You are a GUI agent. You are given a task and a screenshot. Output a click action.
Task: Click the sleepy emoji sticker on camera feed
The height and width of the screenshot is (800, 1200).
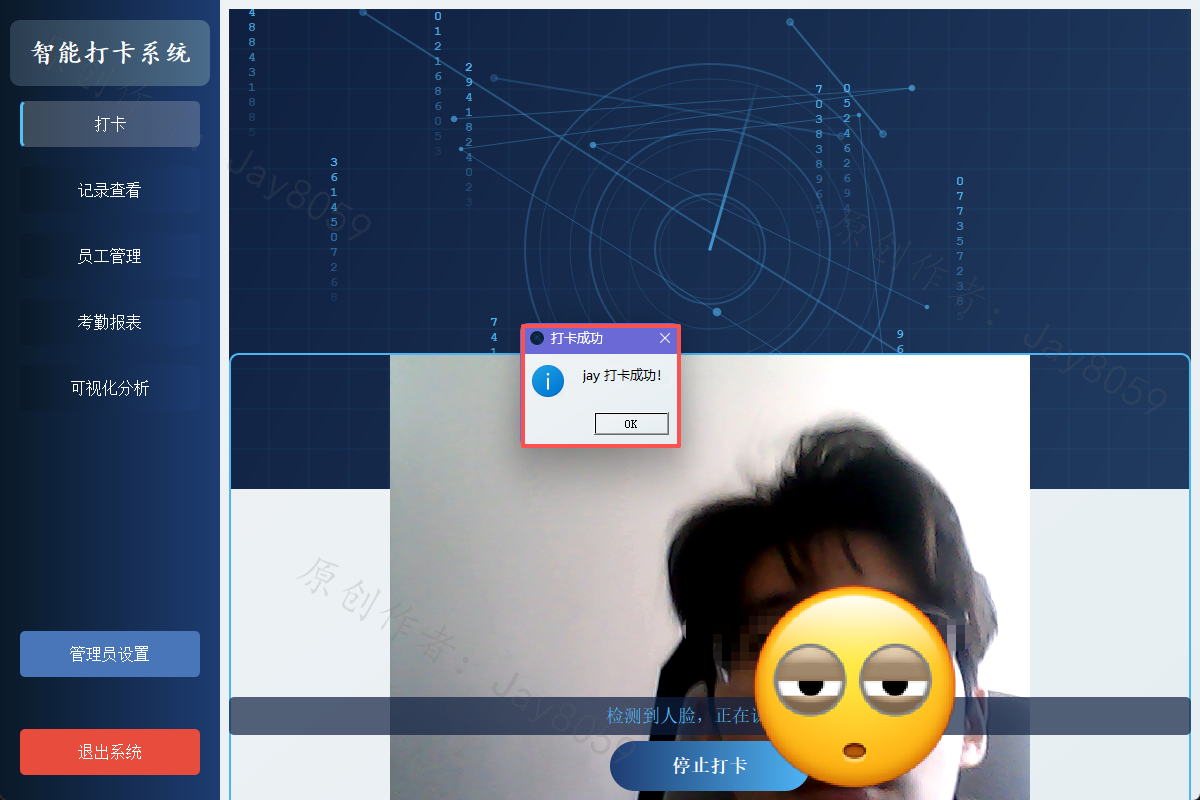(855, 686)
